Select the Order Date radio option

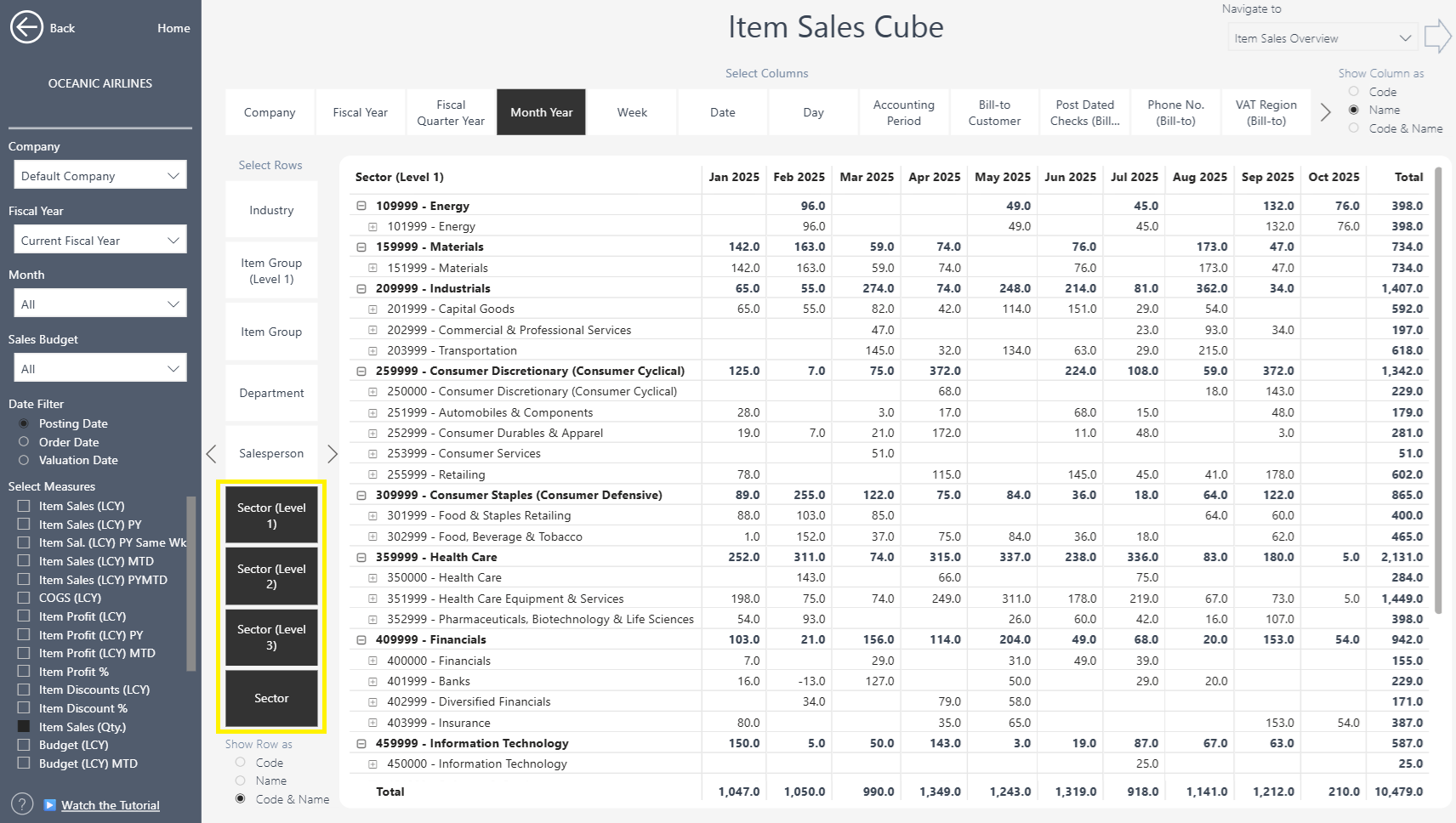(24, 442)
